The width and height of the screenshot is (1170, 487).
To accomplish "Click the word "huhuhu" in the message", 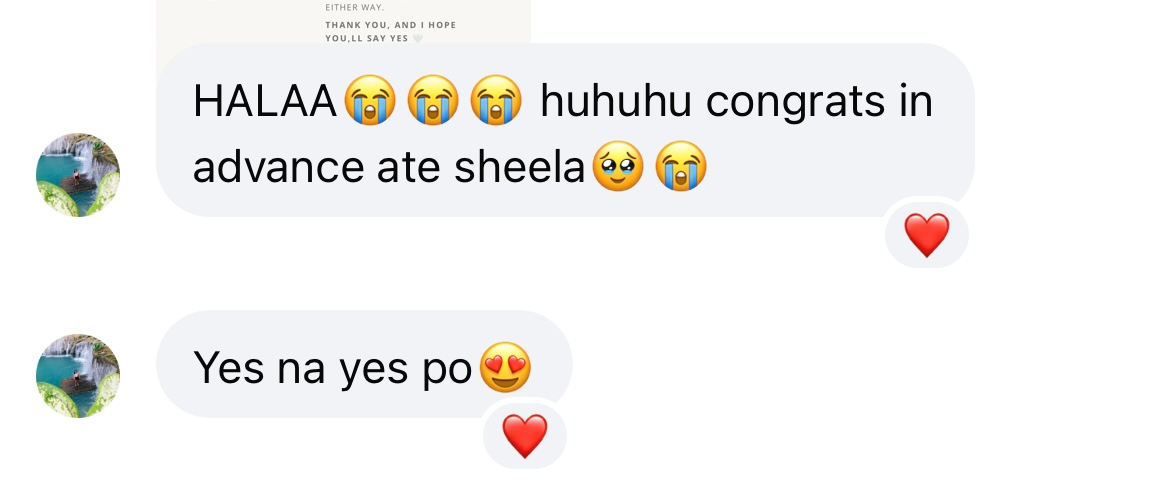I will (x=616, y=101).
